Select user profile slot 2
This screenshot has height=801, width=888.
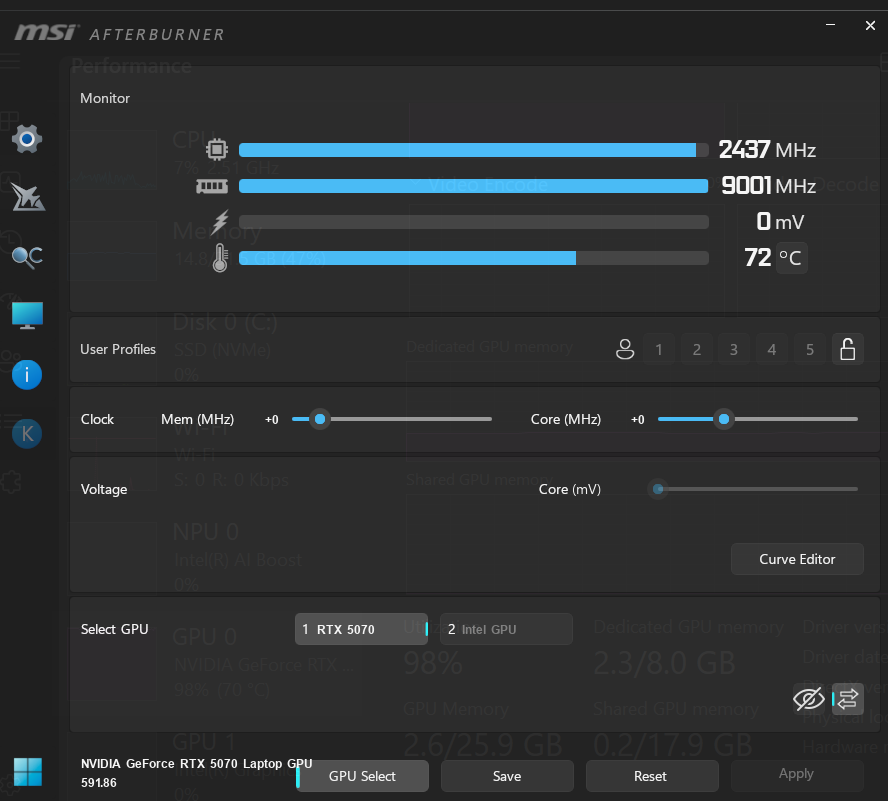click(697, 350)
